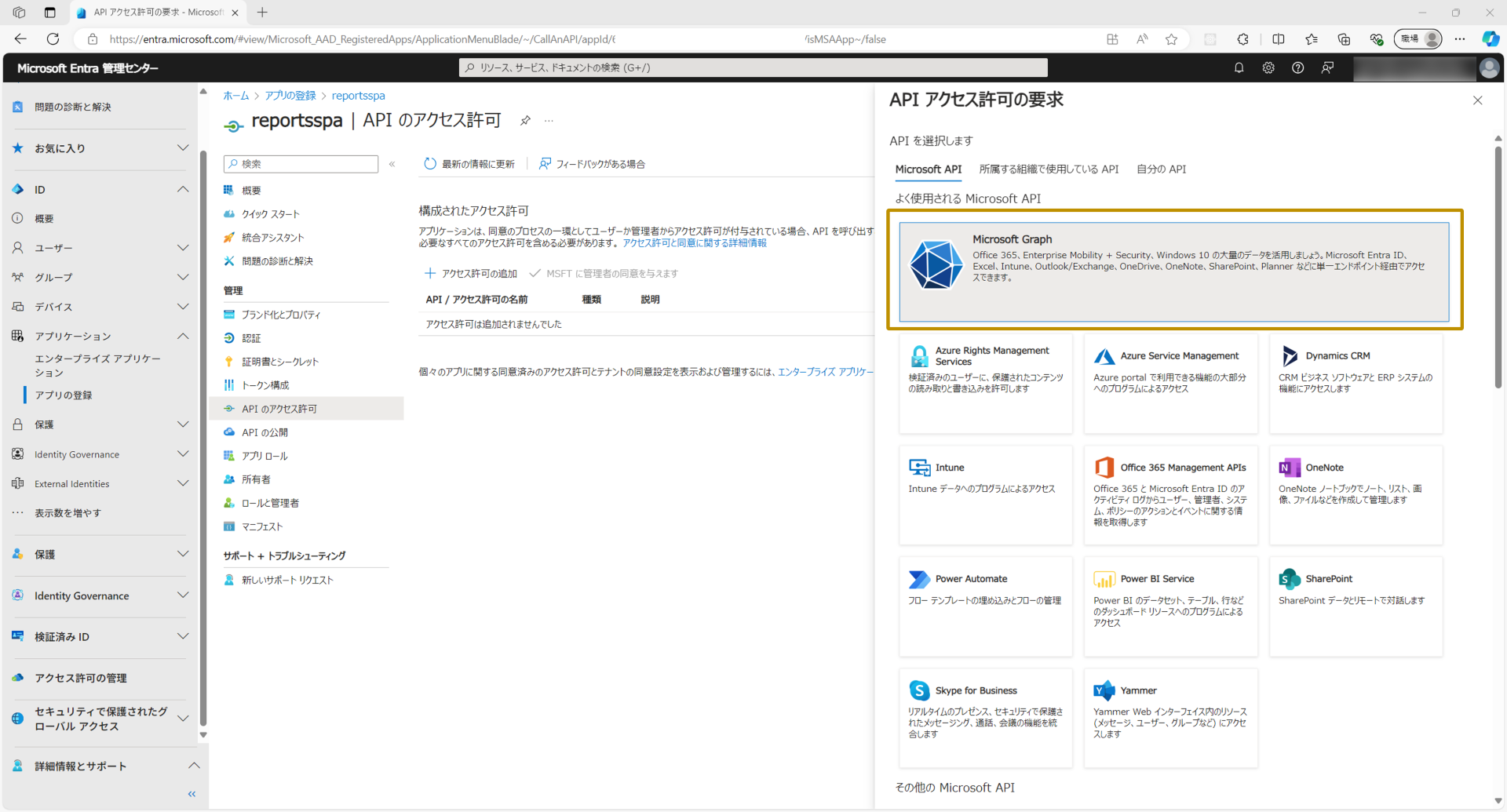Viewport: 1507px width, 812px height.
Task: Choose the Power BI Service tile
Action: 1171,606
